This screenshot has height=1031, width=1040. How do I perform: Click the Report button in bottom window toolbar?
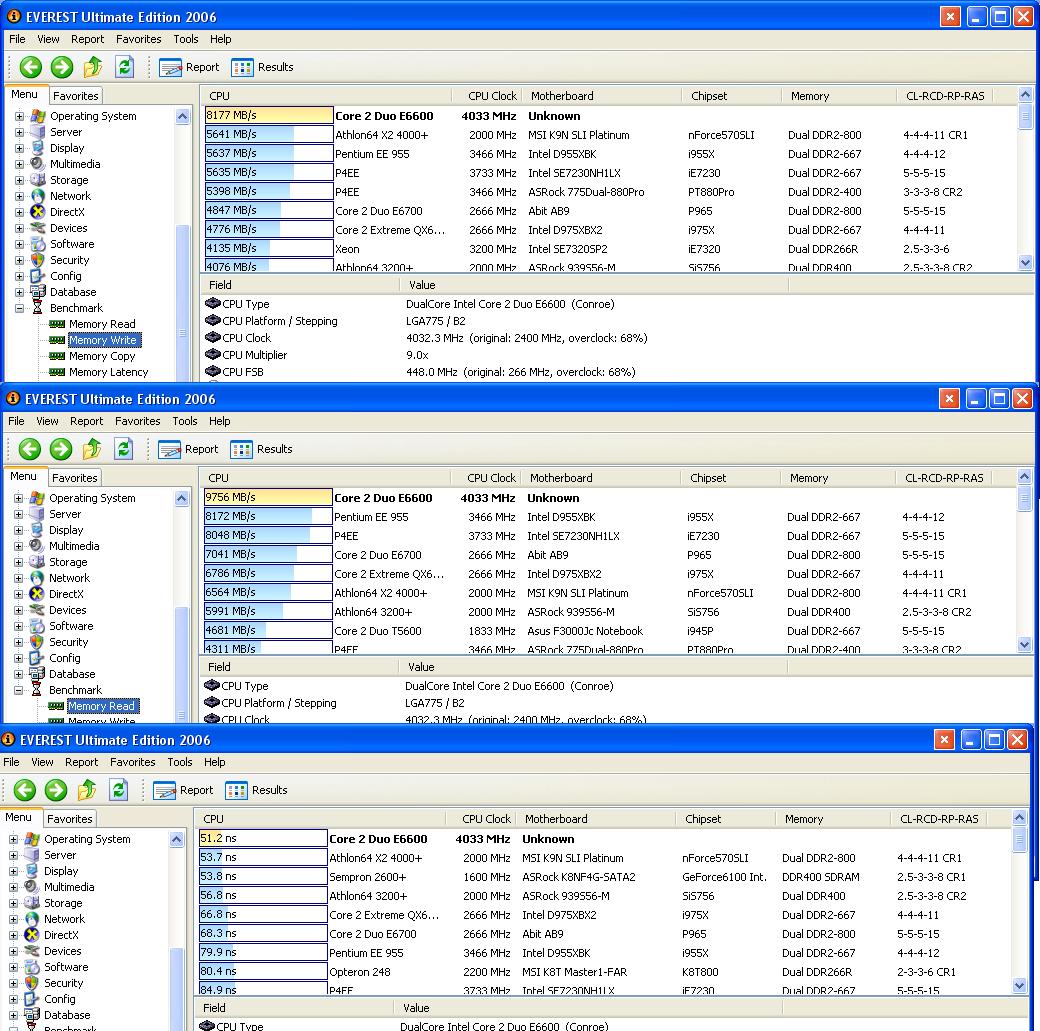[184, 790]
